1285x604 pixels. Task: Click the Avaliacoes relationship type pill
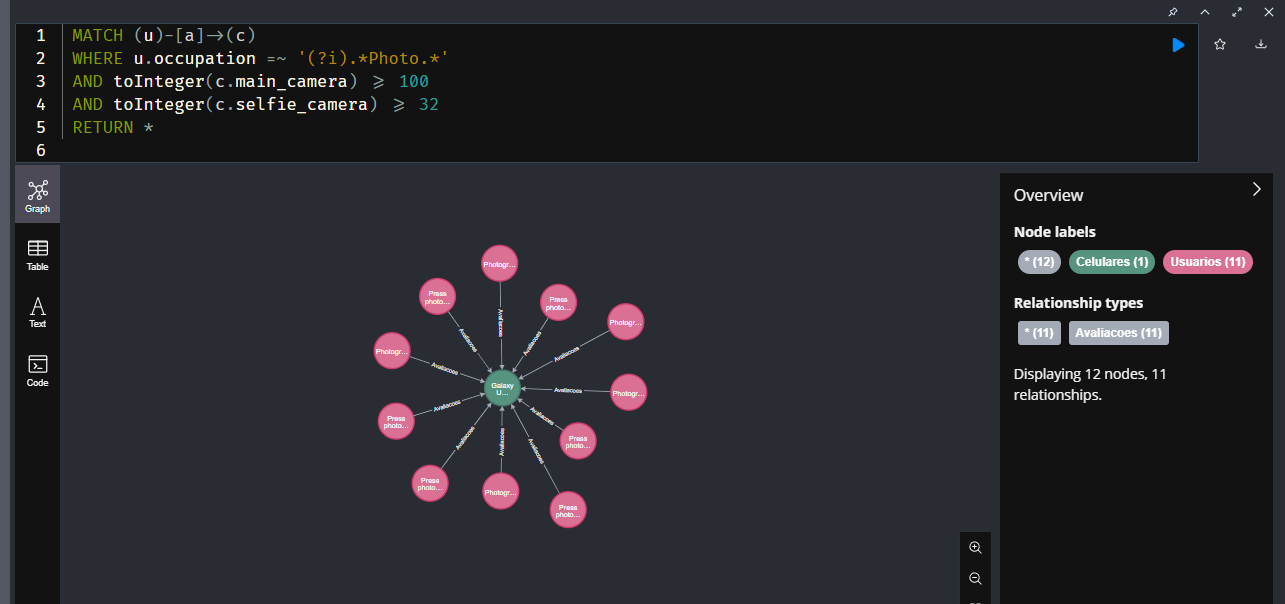pos(1118,332)
